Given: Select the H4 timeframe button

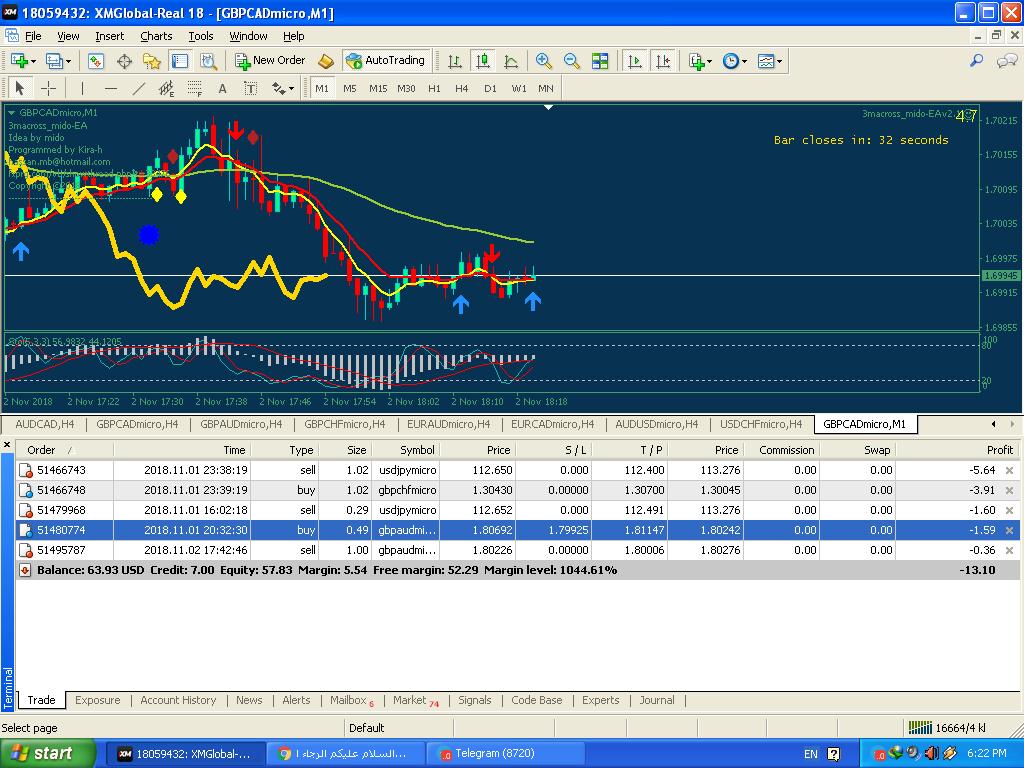Looking at the screenshot, I should click(461, 88).
